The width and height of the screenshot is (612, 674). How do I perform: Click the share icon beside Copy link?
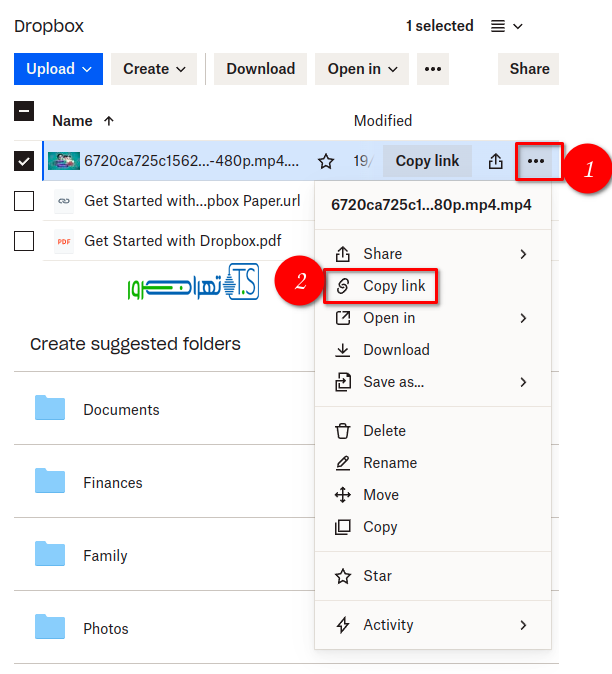pos(495,161)
